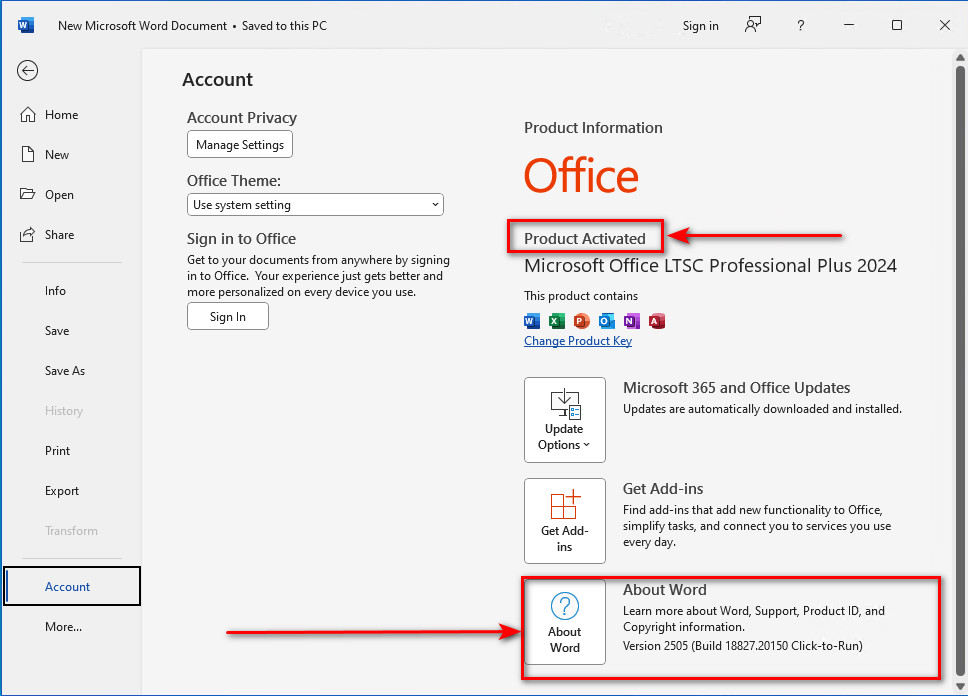This screenshot has height=696, width=968.
Task: Select the Account menu item
Action: [x=72, y=586]
